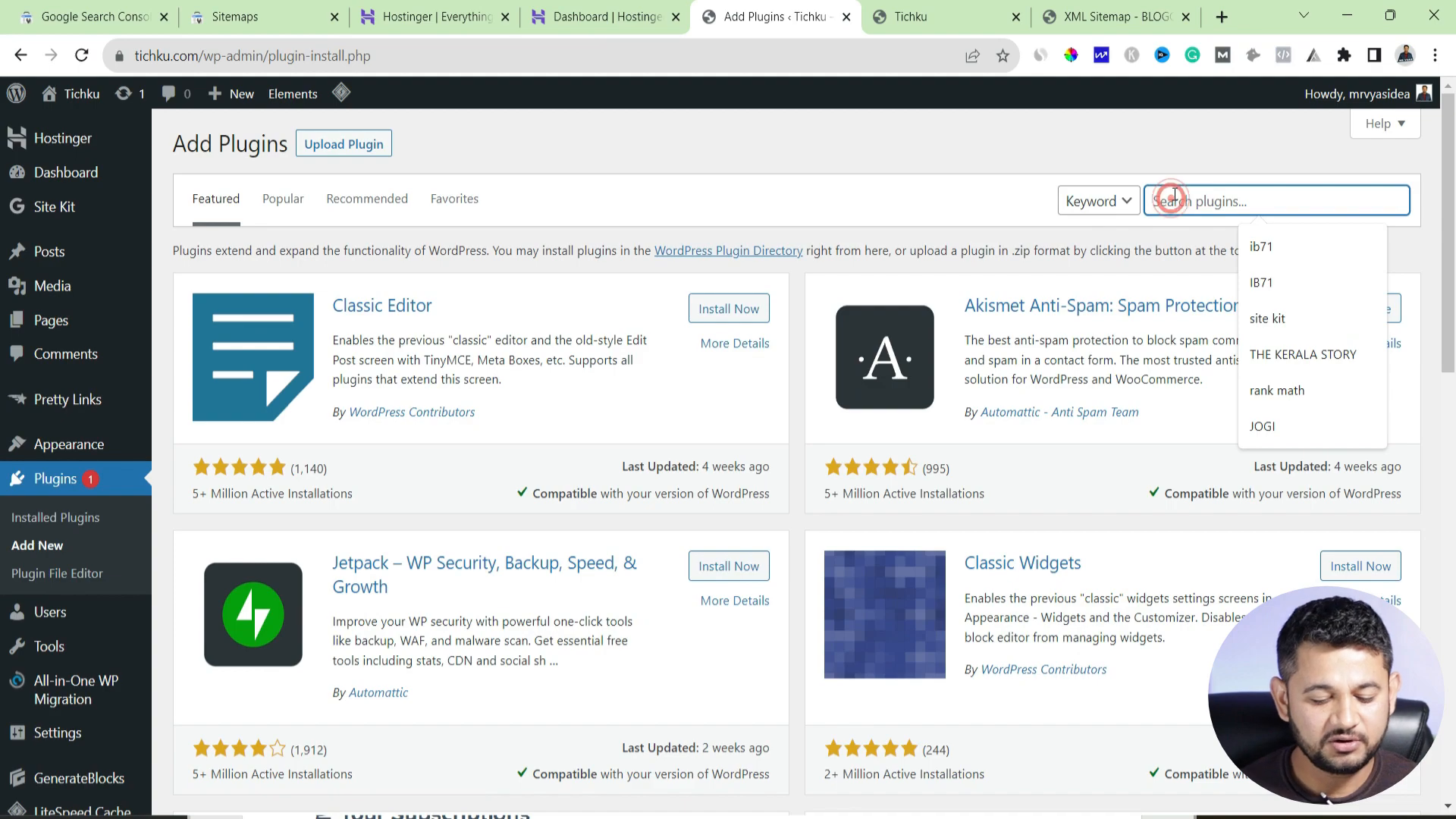The image size is (1456, 819).
Task: Open the WordPress Plugin Directory link
Action: tap(728, 251)
